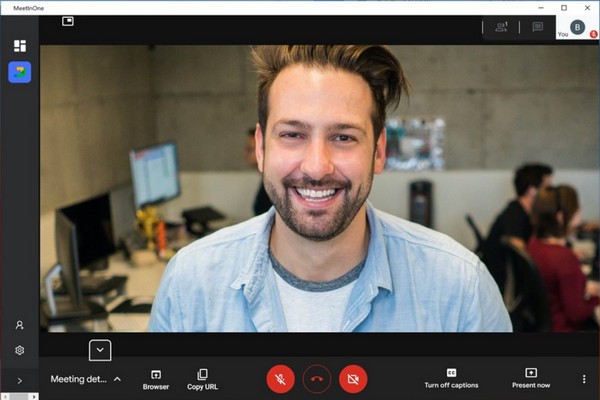
Task: Click the main video feed
Action: [x=319, y=188]
